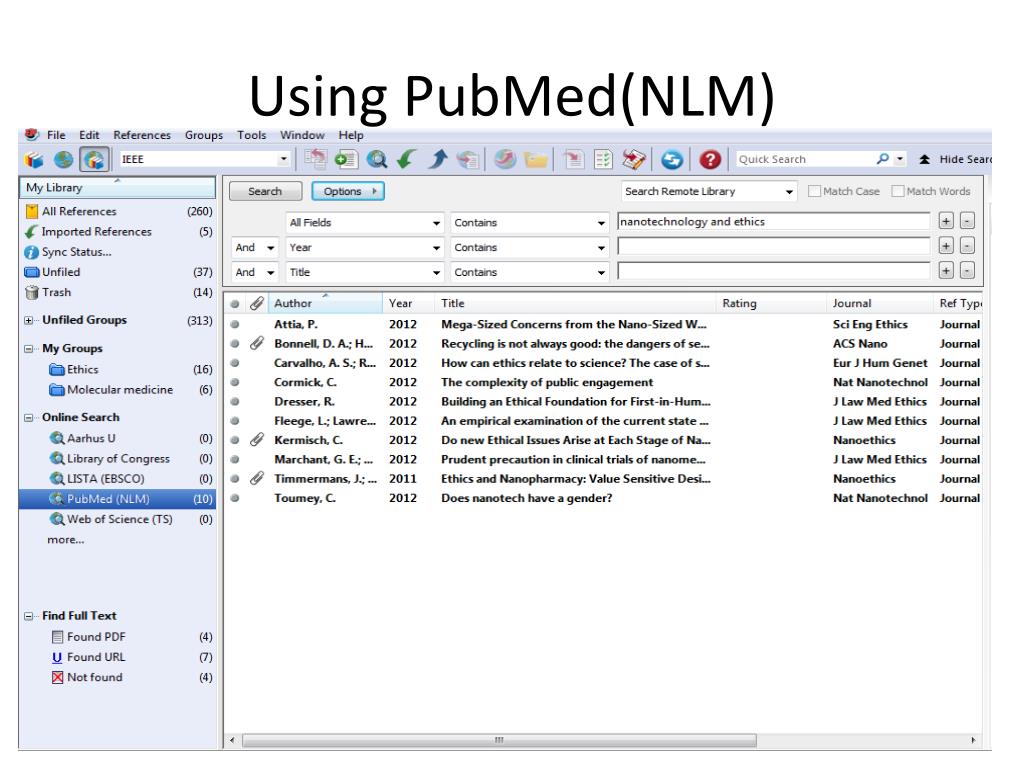Image resolution: width=1024 pixels, height=768 pixels.
Task: Click the Trash bin icon in sidebar
Action: pyautogui.click(x=32, y=293)
